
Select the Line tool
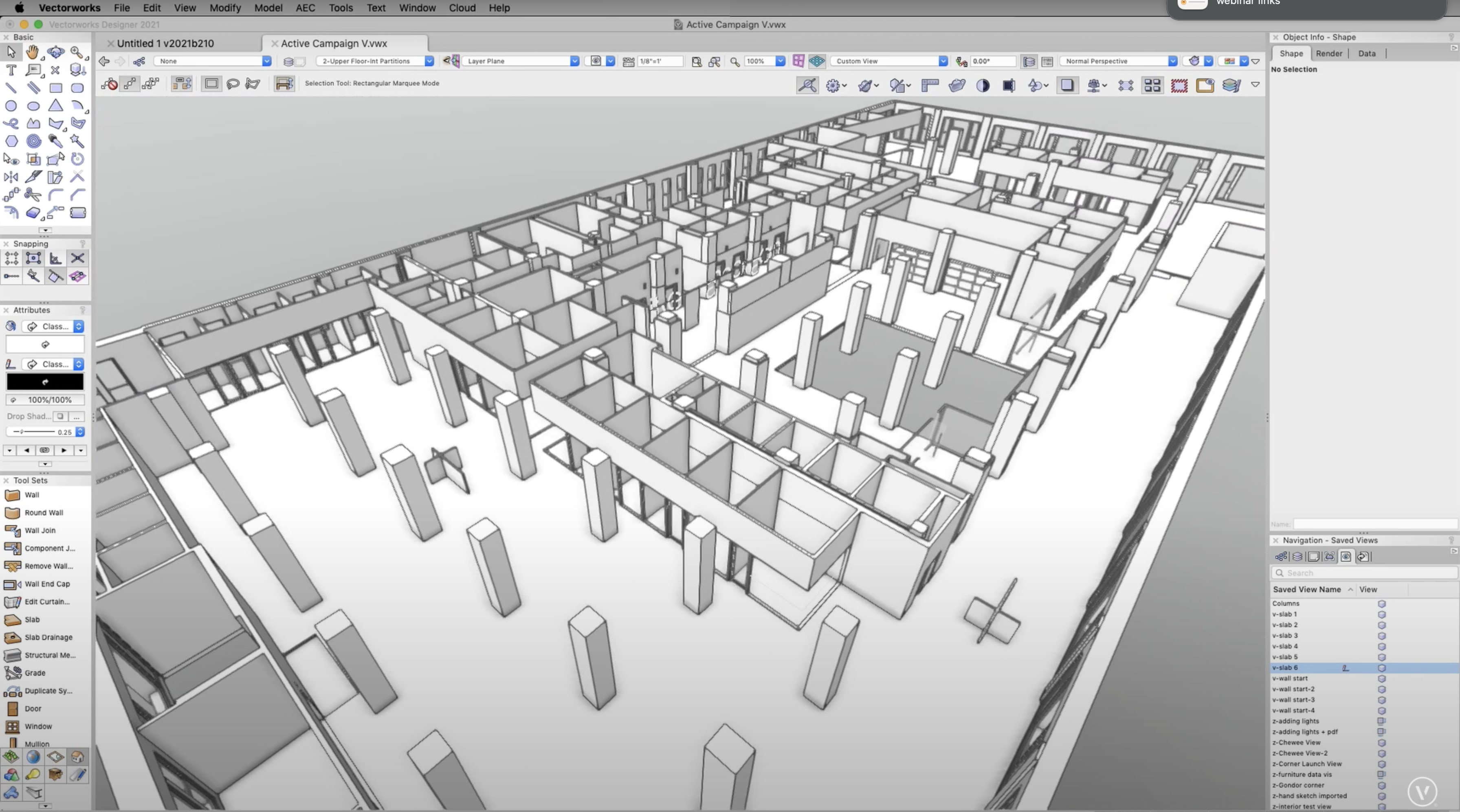pos(11,88)
